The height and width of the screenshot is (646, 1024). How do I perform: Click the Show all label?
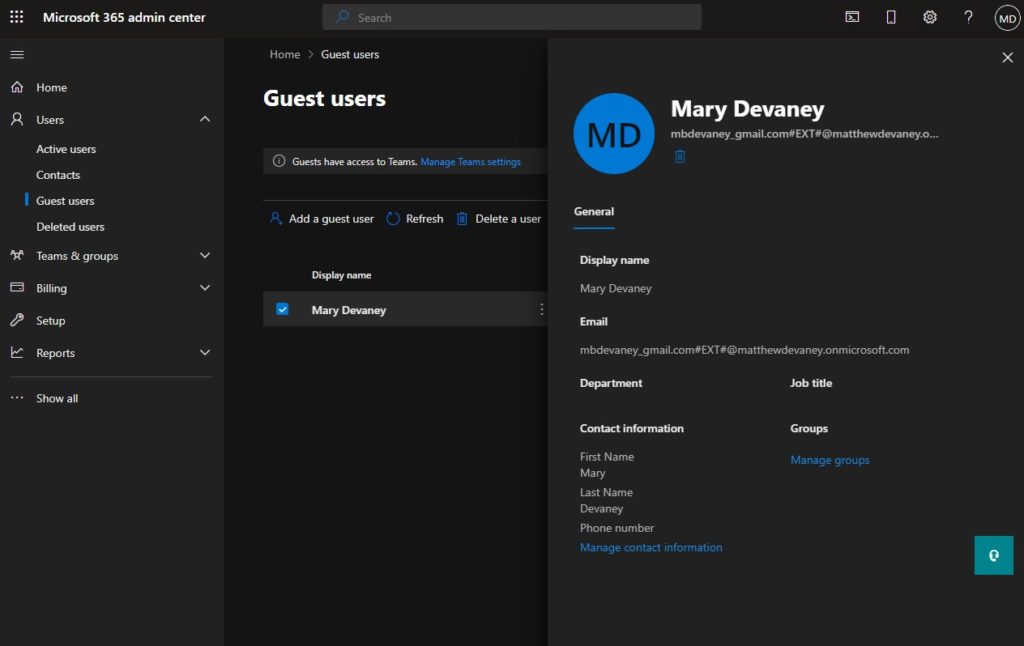click(57, 398)
